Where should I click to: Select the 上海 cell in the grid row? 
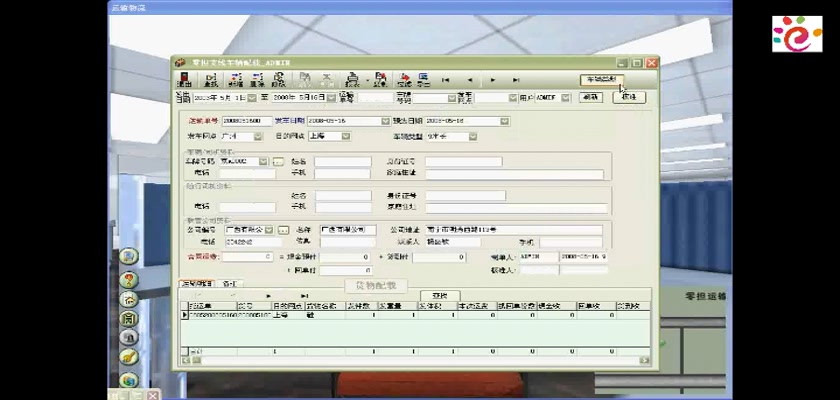[x=288, y=315]
